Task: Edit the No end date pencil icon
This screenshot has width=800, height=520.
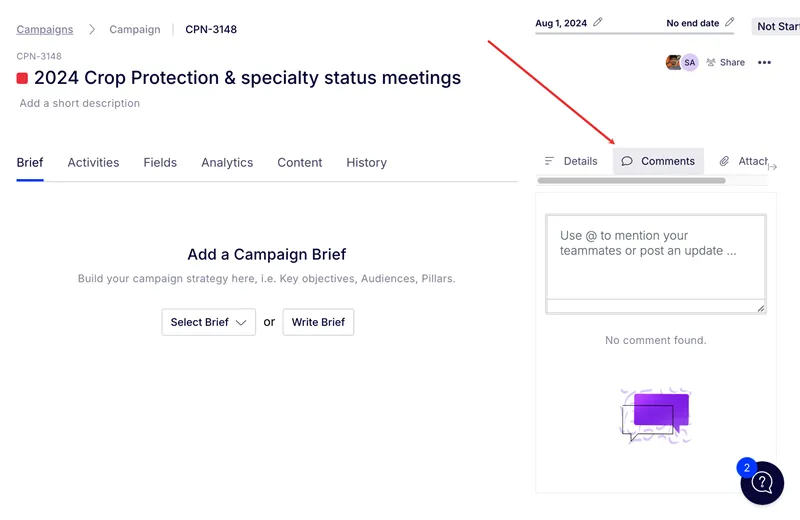Action: pyautogui.click(x=730, y=22)
